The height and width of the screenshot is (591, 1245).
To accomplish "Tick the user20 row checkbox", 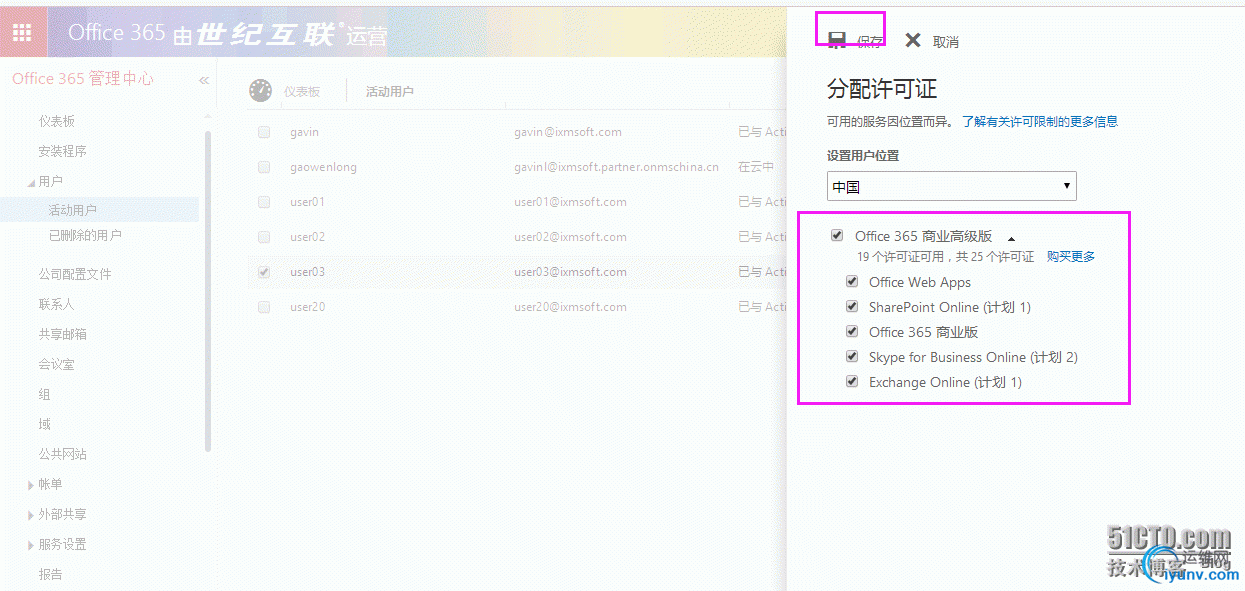I will coord(264,307).
